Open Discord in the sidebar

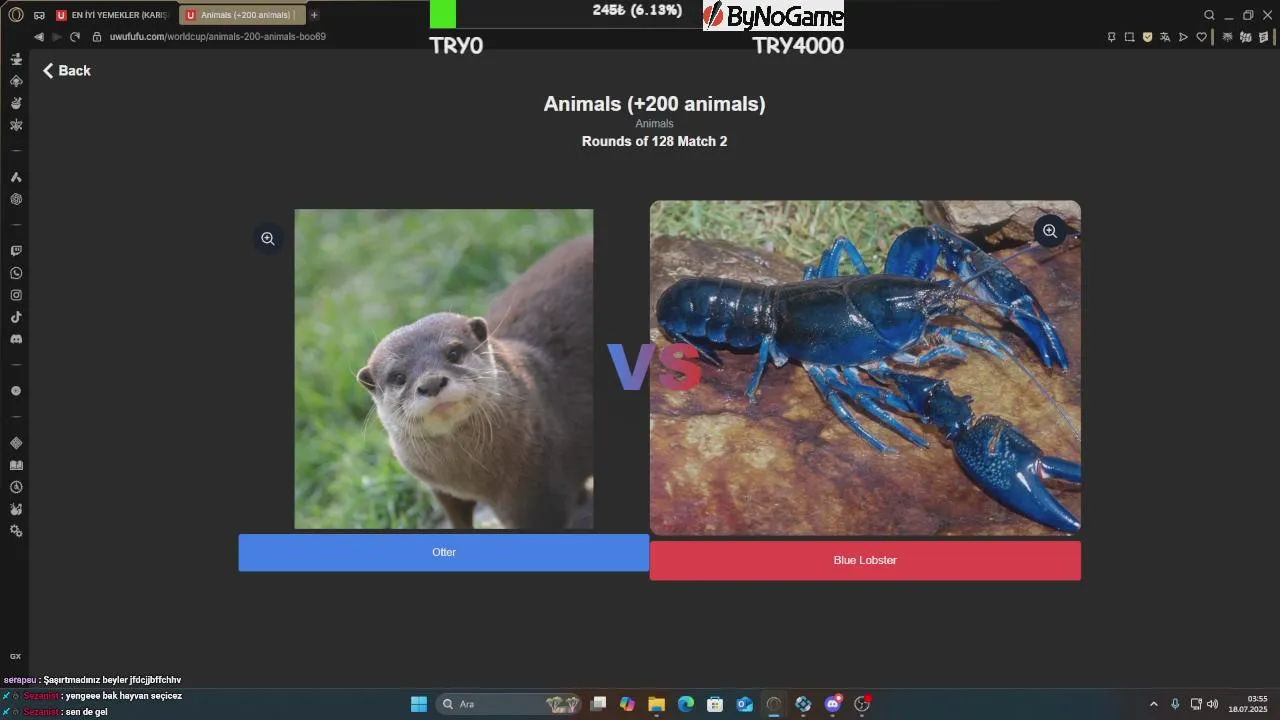coord(16,339)
